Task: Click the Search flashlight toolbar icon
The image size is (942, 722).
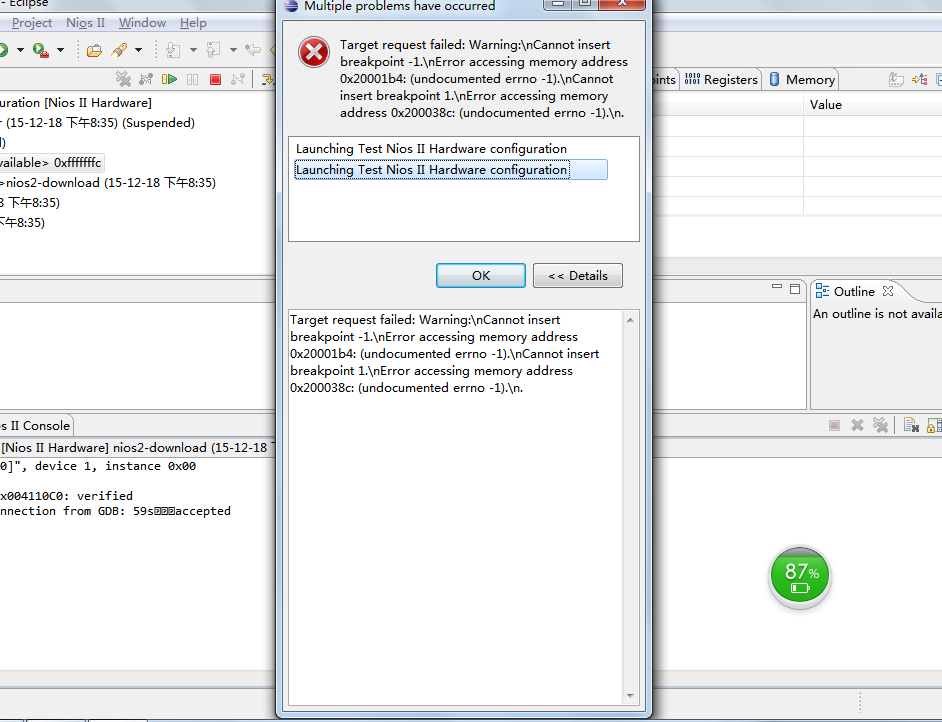Action: point(119,50)
